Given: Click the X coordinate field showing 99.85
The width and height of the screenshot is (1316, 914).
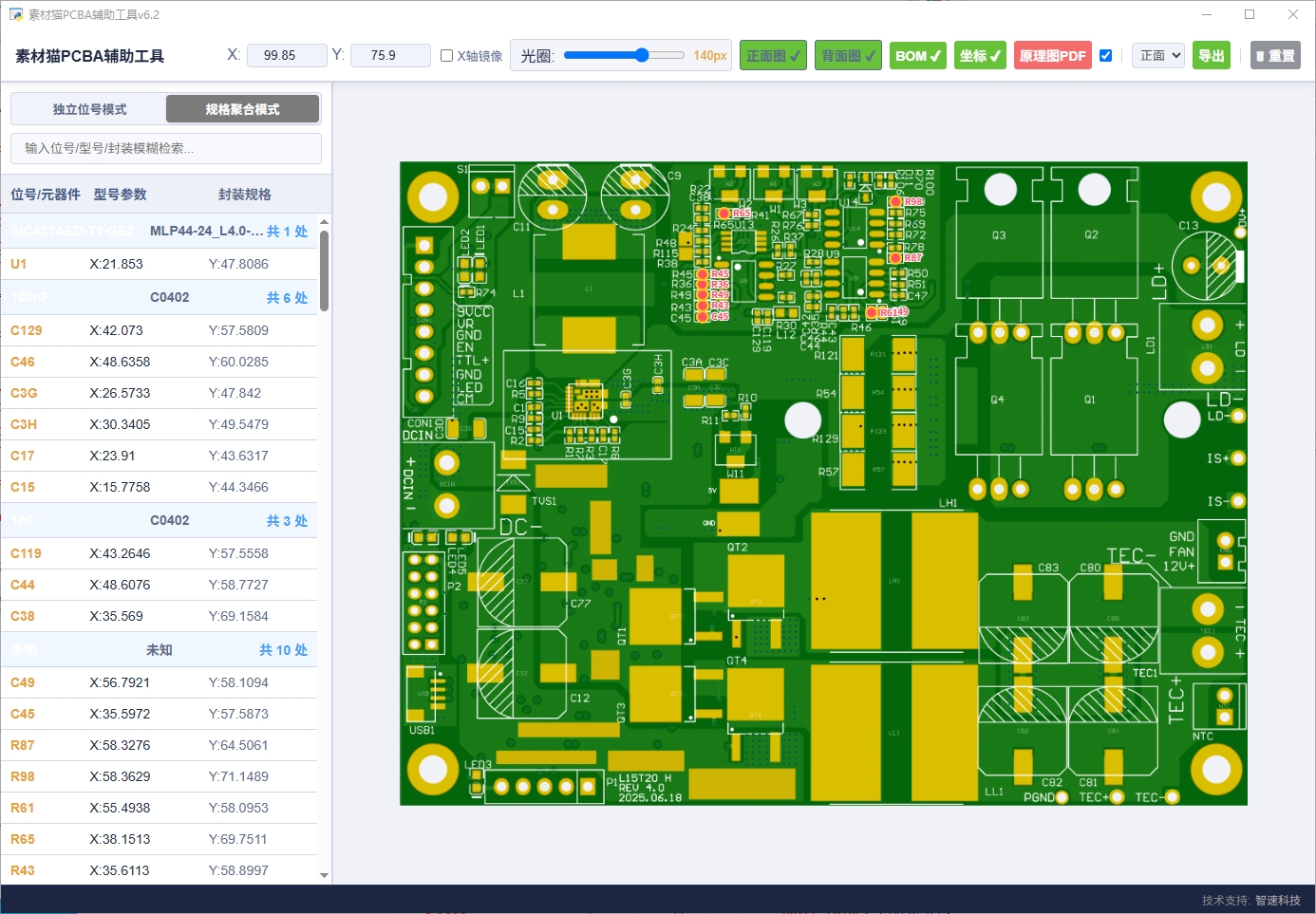Looking at the screenshot, I should pos(287,56).
